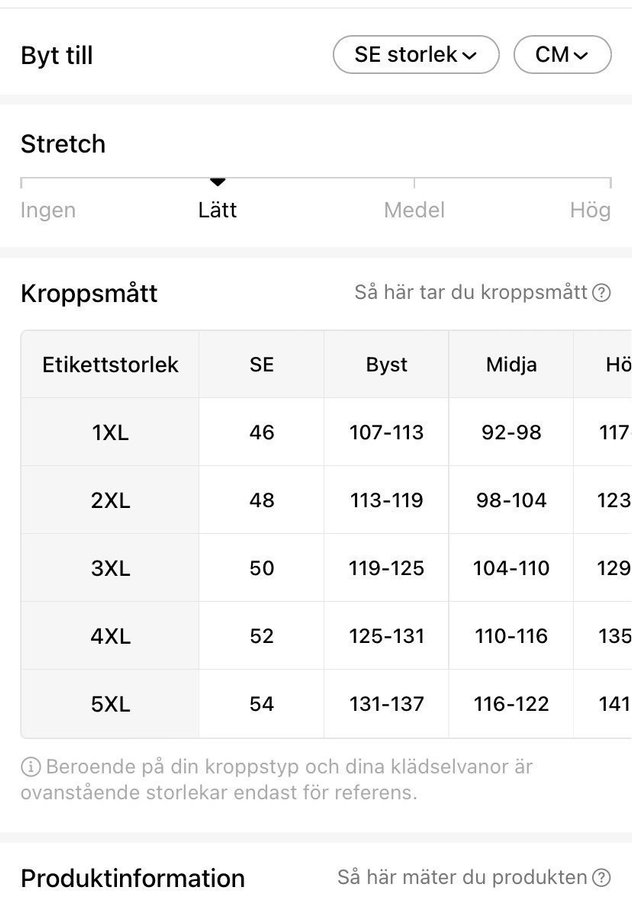This screenshot has width=632, height=900.
Task: Open the 'Så här mäter du produkten' guide
Action: pos(462,878)
